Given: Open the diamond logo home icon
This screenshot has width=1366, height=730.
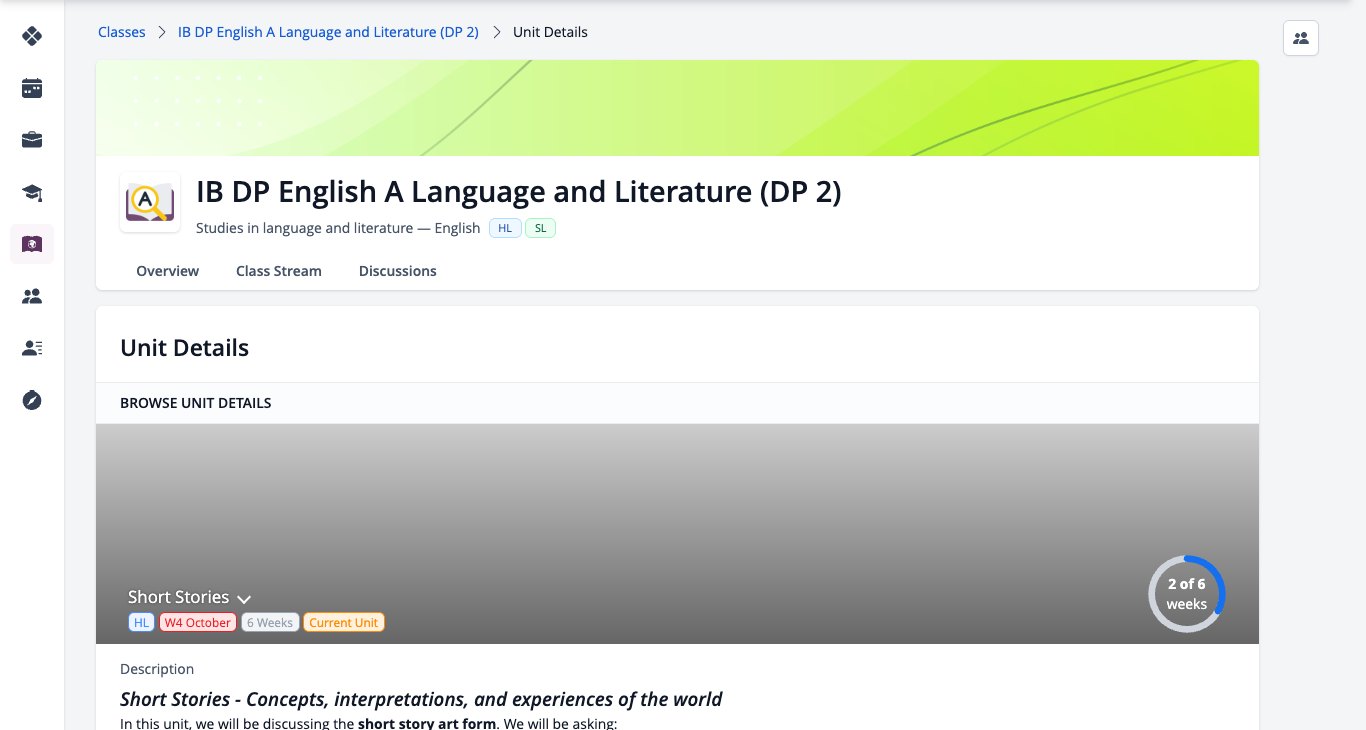Looking at the screenshot, I should [x=32, y=37].
